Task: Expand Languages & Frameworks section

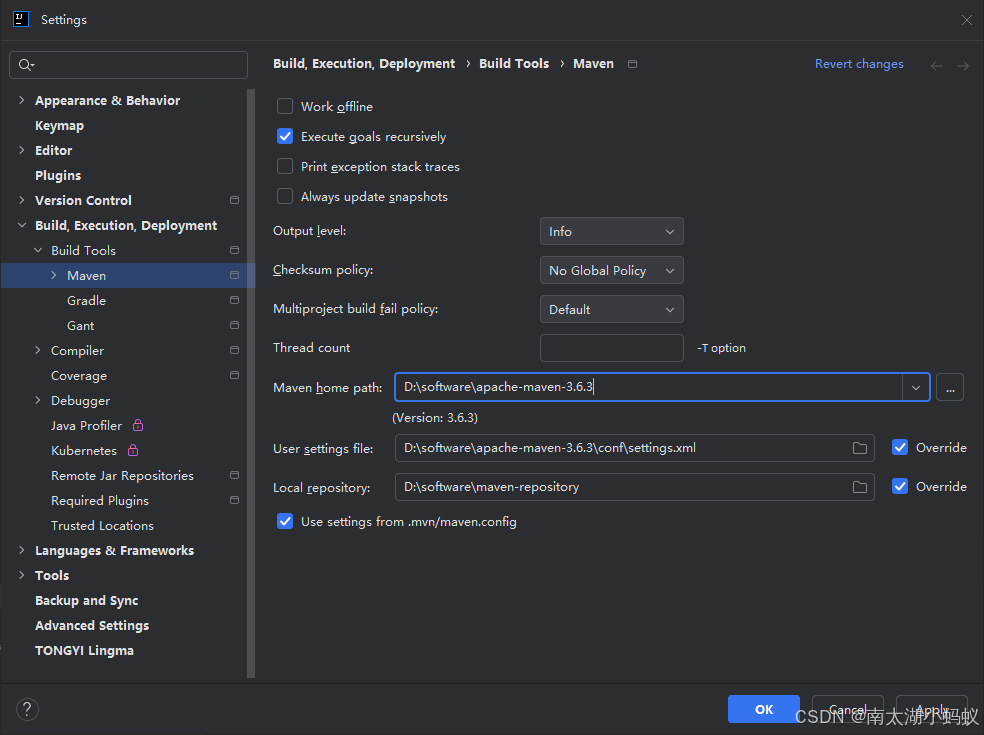Action: [x=22, y=550]
